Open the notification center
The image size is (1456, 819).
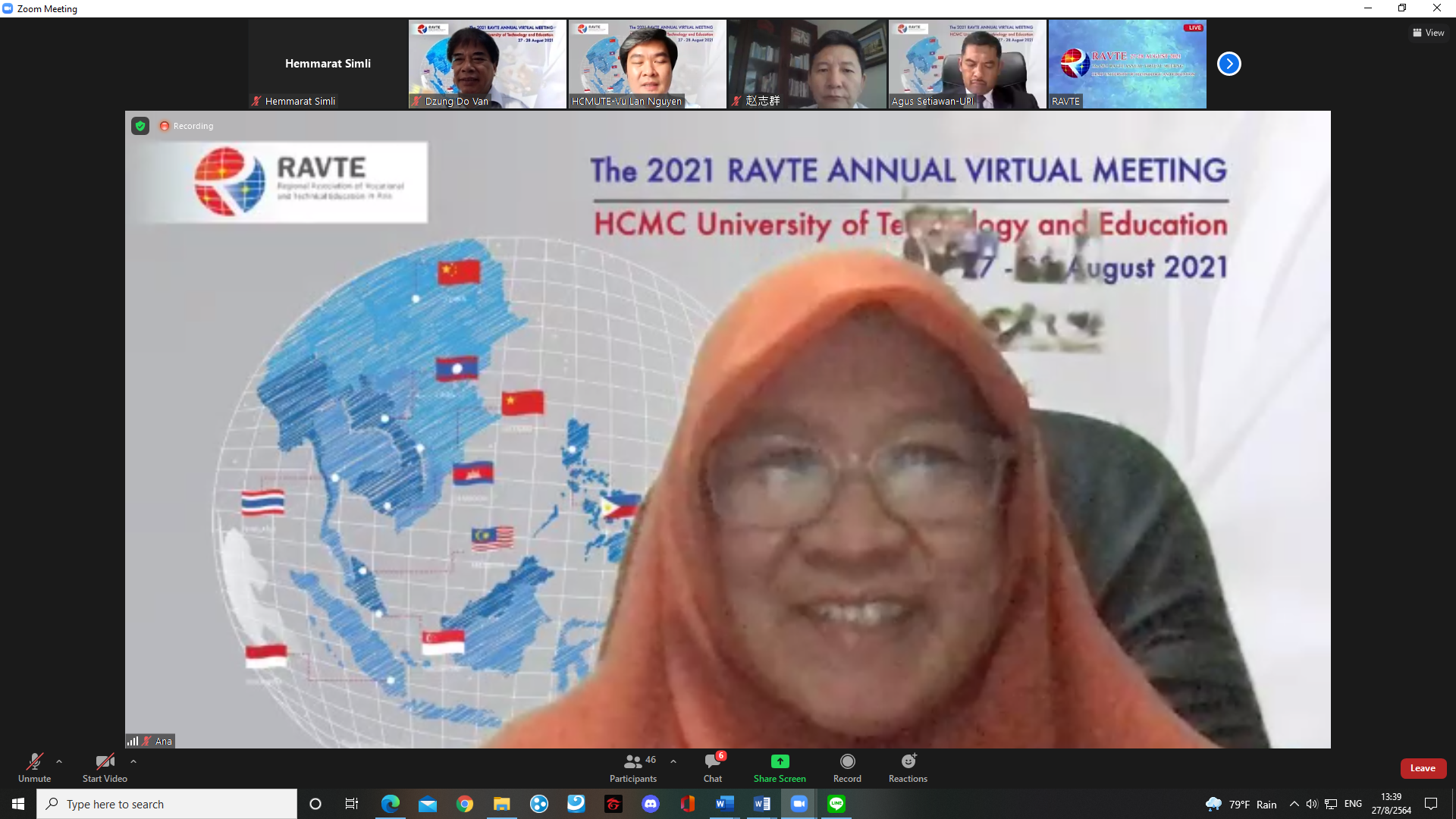(1431, 804)
